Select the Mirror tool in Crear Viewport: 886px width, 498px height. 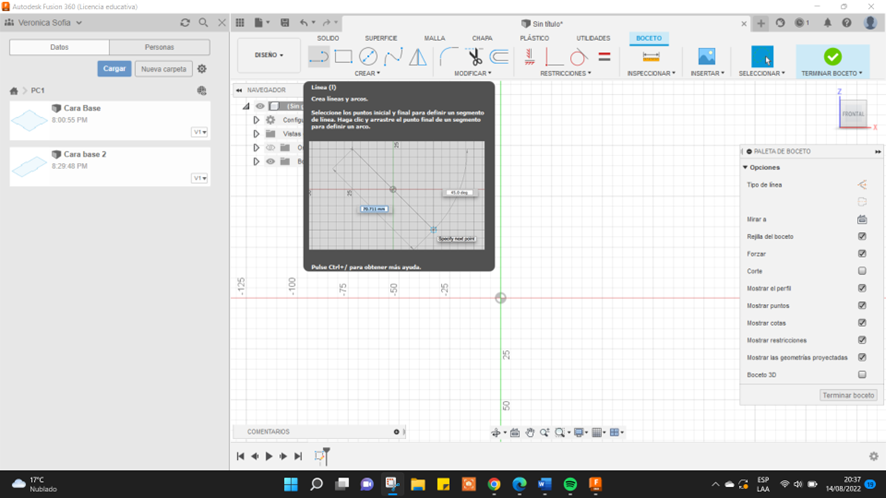(x=418, y=57)
